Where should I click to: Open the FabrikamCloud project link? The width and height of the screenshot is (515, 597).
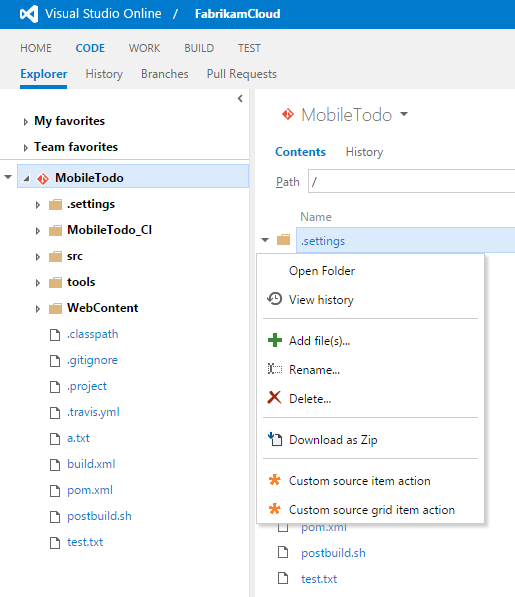click(238, 14)
